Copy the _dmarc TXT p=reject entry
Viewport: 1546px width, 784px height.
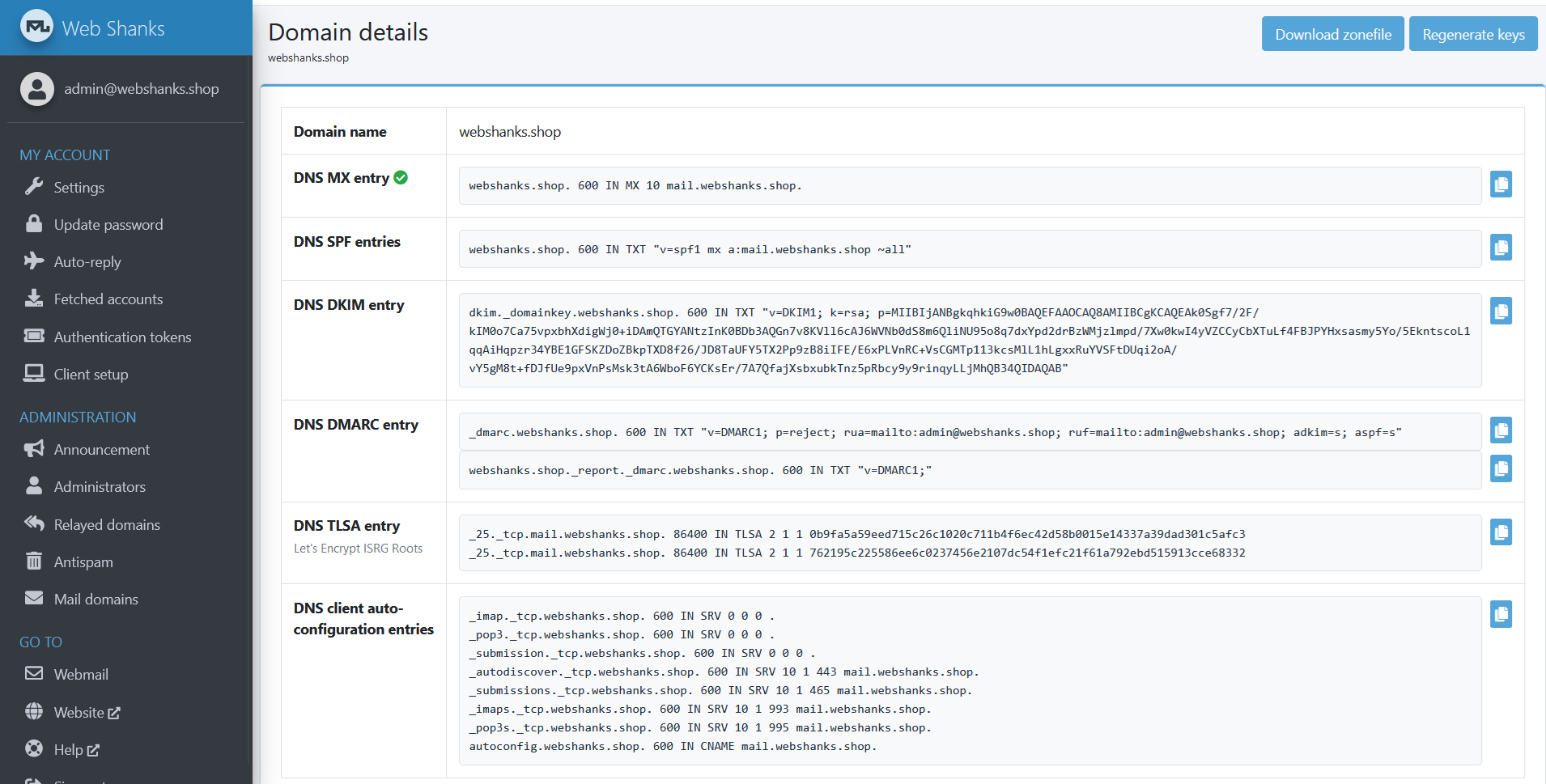1501,430
